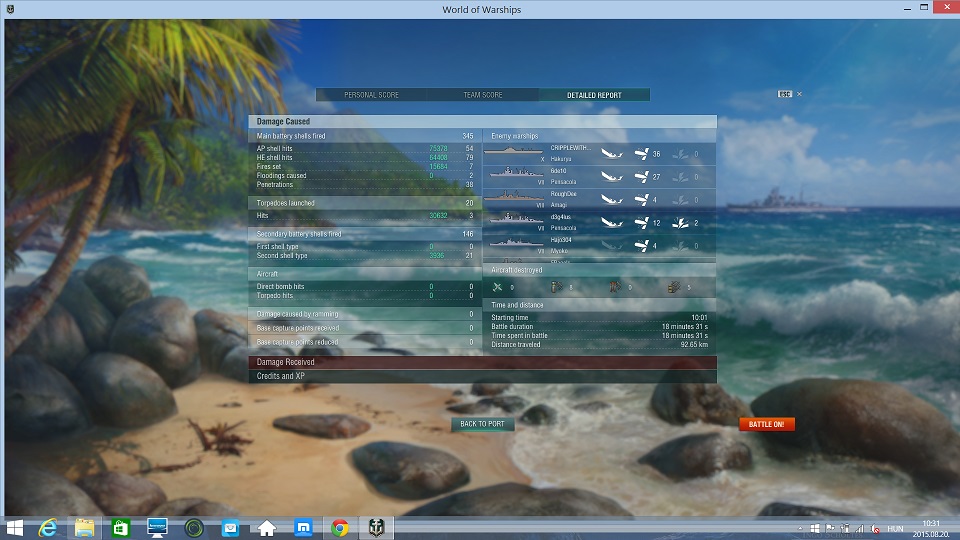Open File Explorer from the taskbar
This screenshot has width=960, height=540.
[84, 528]
